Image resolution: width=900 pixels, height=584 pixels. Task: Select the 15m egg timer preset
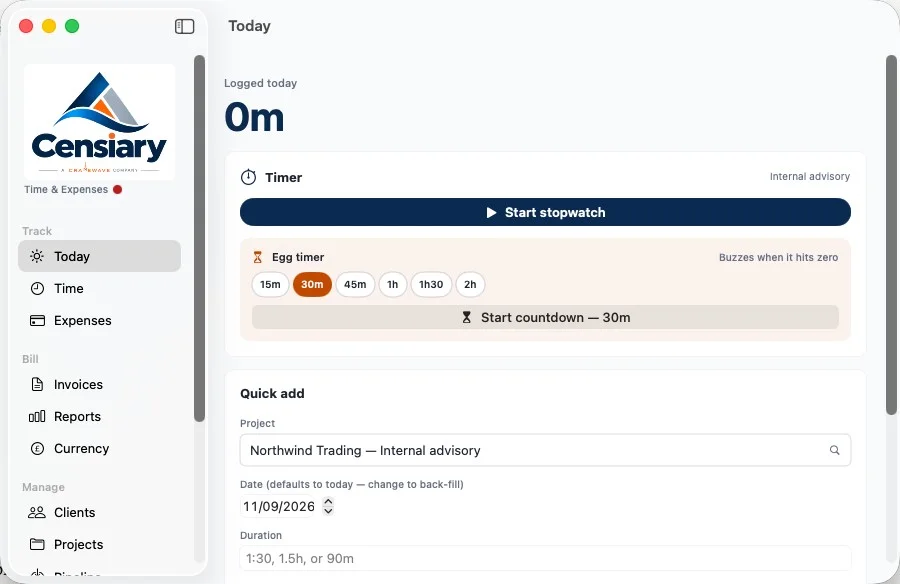pos(270,285)
